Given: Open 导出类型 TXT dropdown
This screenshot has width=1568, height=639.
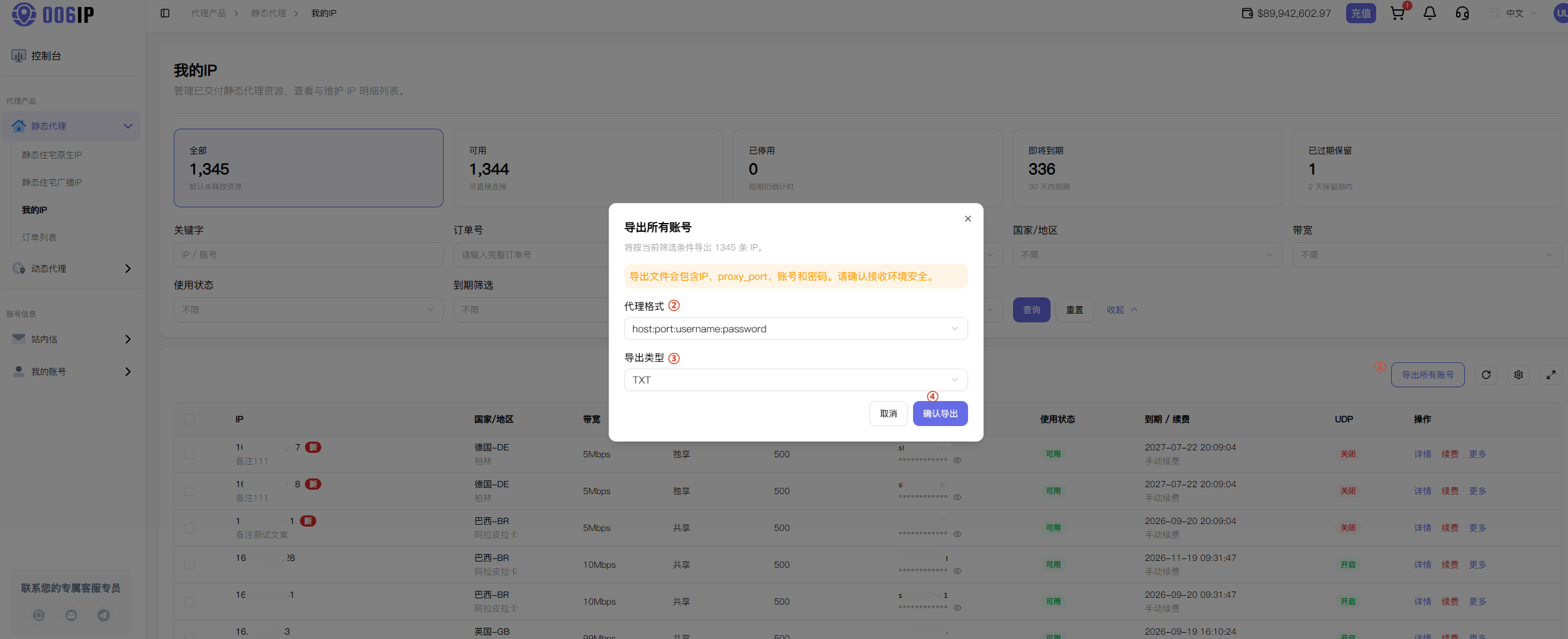Looking at the screenshot, I should tap(796, 380).
